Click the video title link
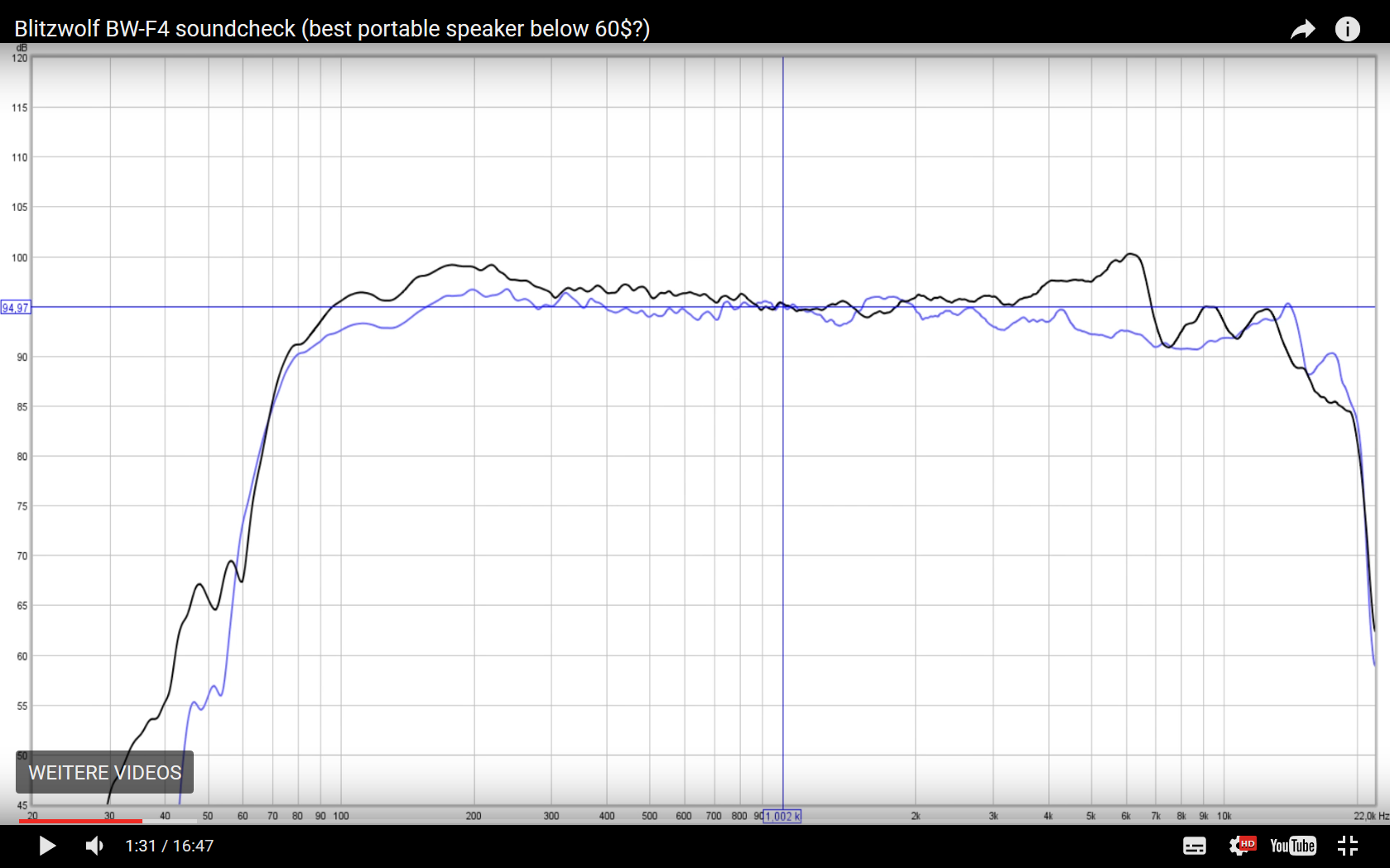 (x=332, y=29)
